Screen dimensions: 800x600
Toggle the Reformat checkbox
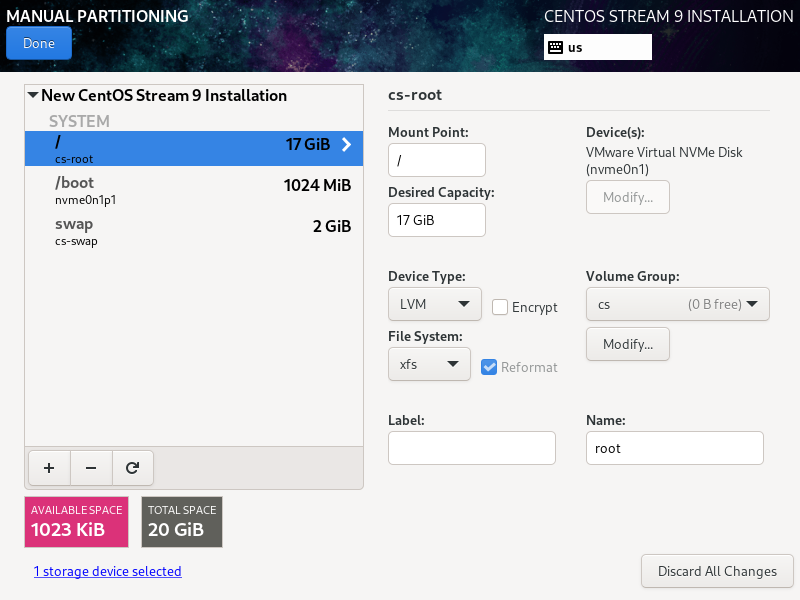click(x=489, y=367)
